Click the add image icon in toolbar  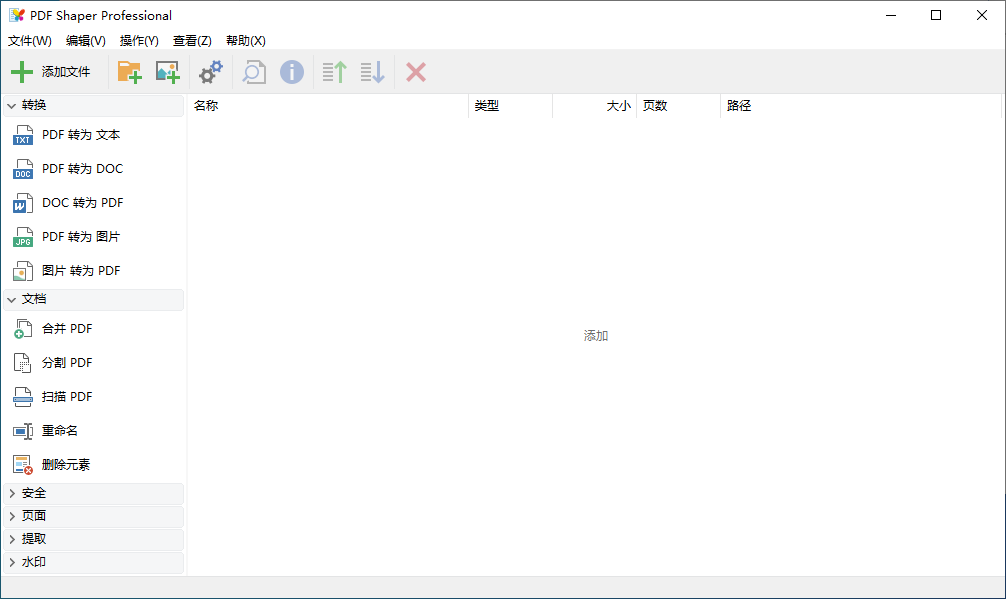pos(167,72)
